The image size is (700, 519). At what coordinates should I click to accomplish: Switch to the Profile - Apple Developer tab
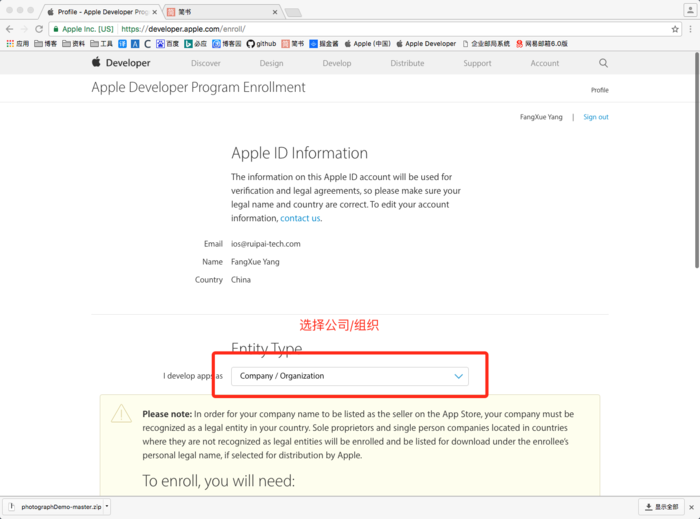(x=102, y=12)
